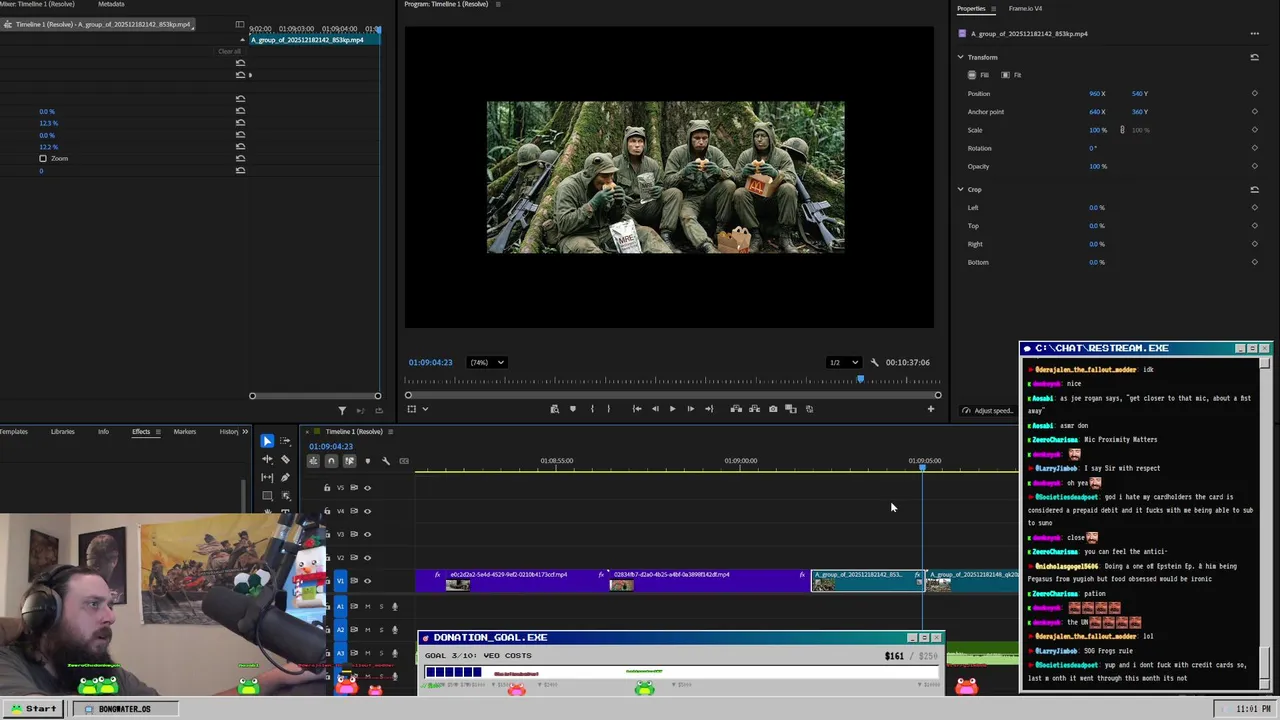1280x720 pixels.
Task: Step forward one frame
Action: (x=690, y=409)
